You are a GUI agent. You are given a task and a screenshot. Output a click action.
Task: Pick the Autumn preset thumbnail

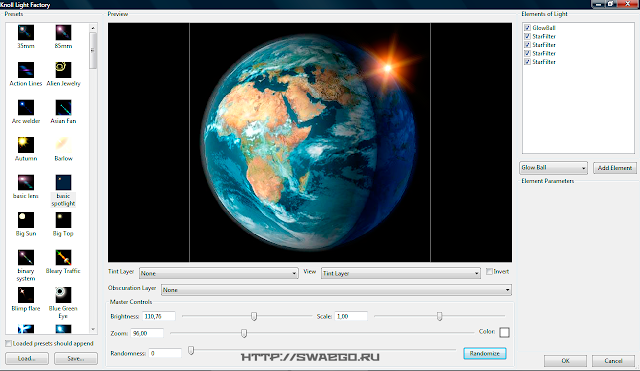click(x=26, y=145)
